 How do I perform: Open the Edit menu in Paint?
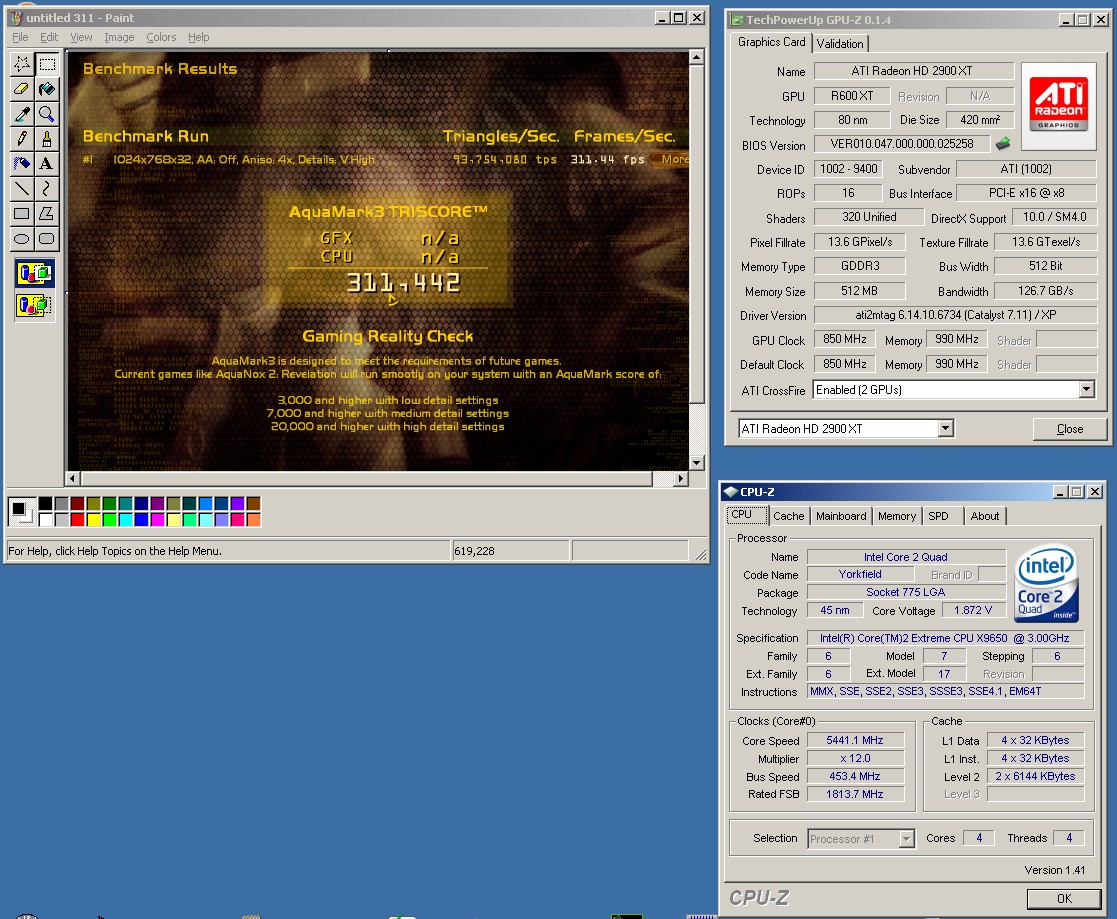click(49, 37)
